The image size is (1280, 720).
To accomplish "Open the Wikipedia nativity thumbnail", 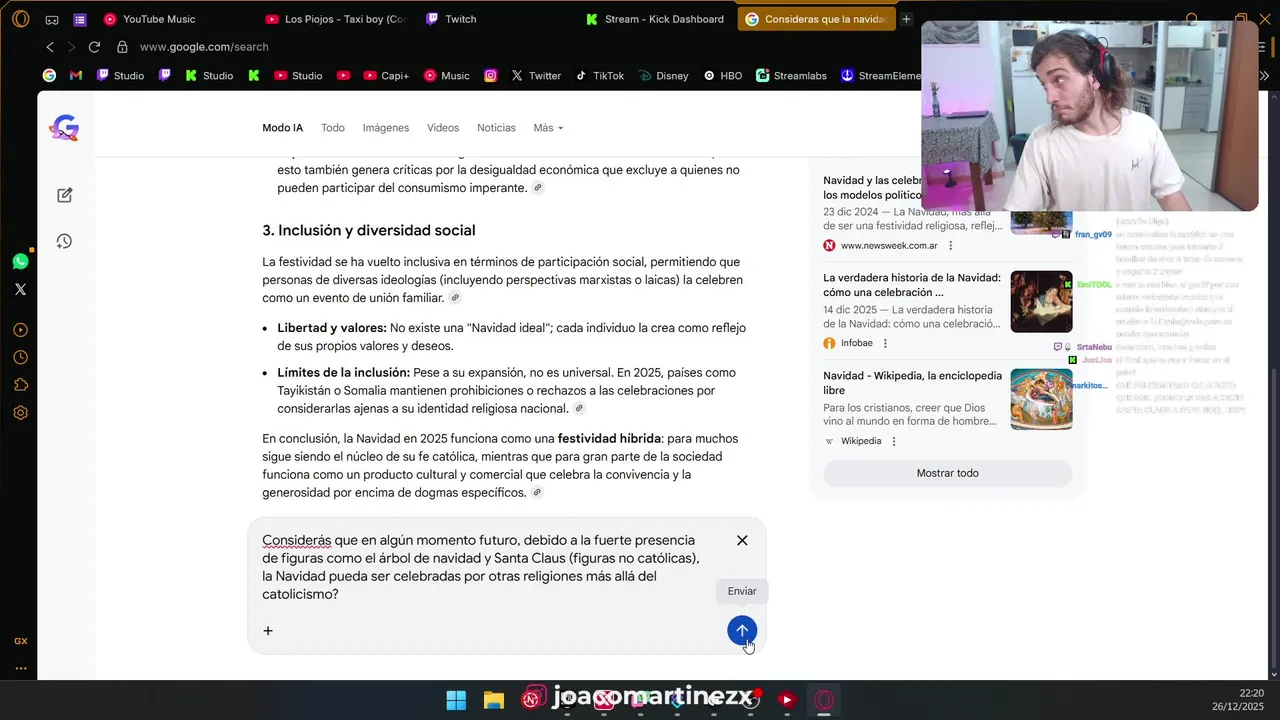I will pyautogui.click(x=1041, y=400).
